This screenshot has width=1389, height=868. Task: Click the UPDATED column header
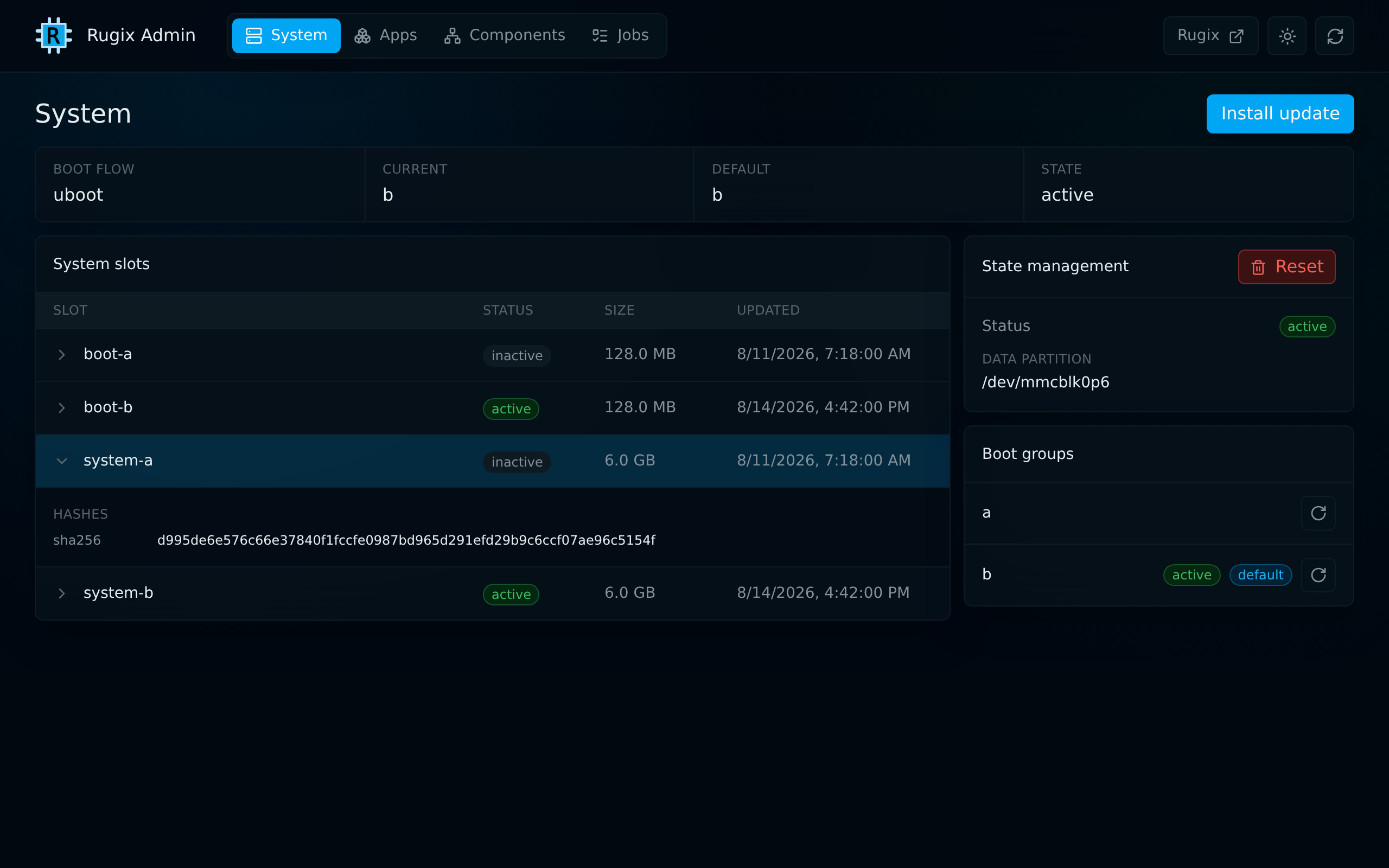tap(768, 310)
